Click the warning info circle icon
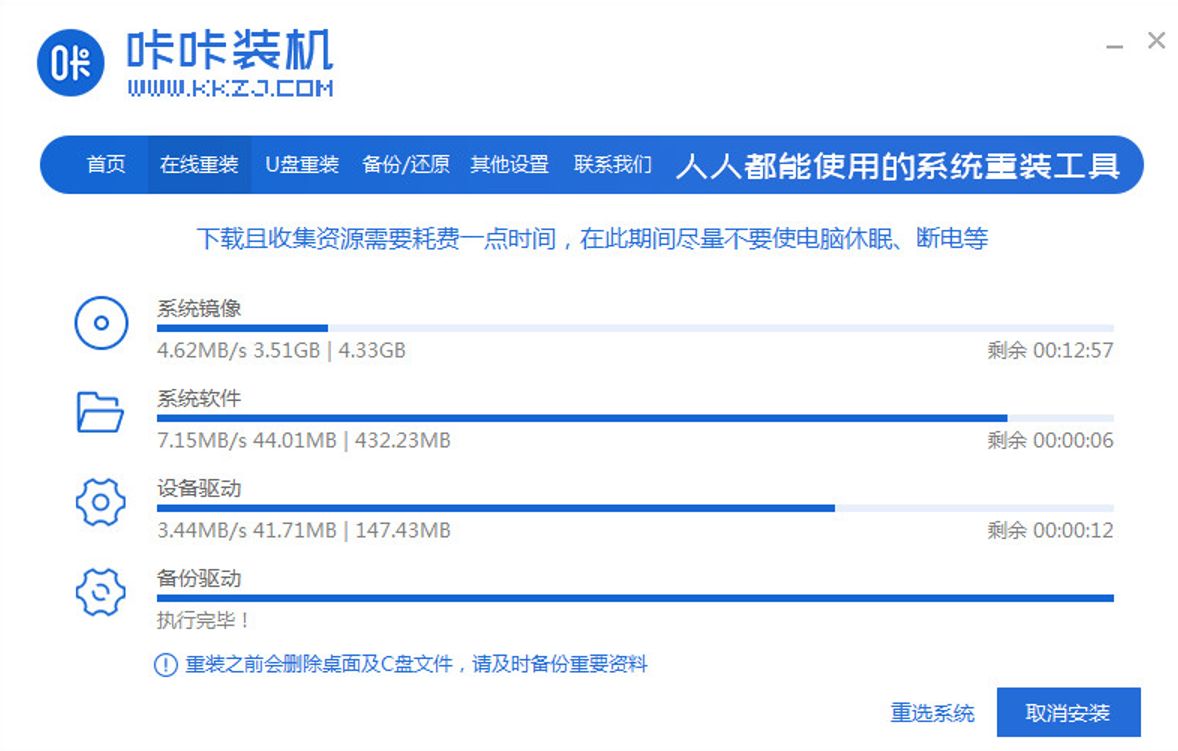The image size is (1178, 751). point(165,665)
